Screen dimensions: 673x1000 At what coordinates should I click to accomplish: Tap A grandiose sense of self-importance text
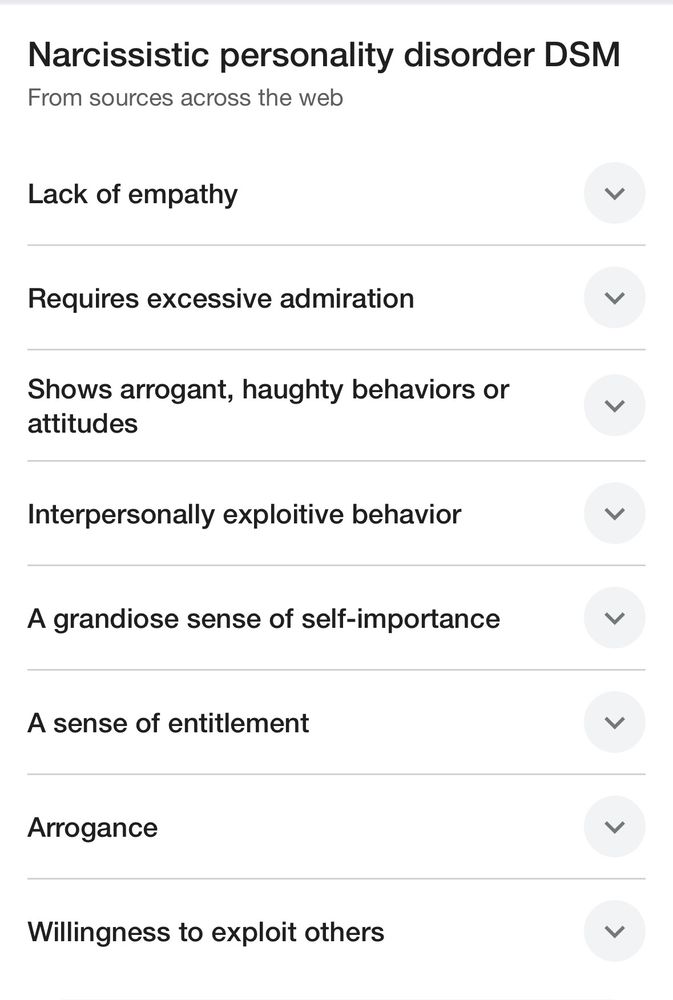264,619
